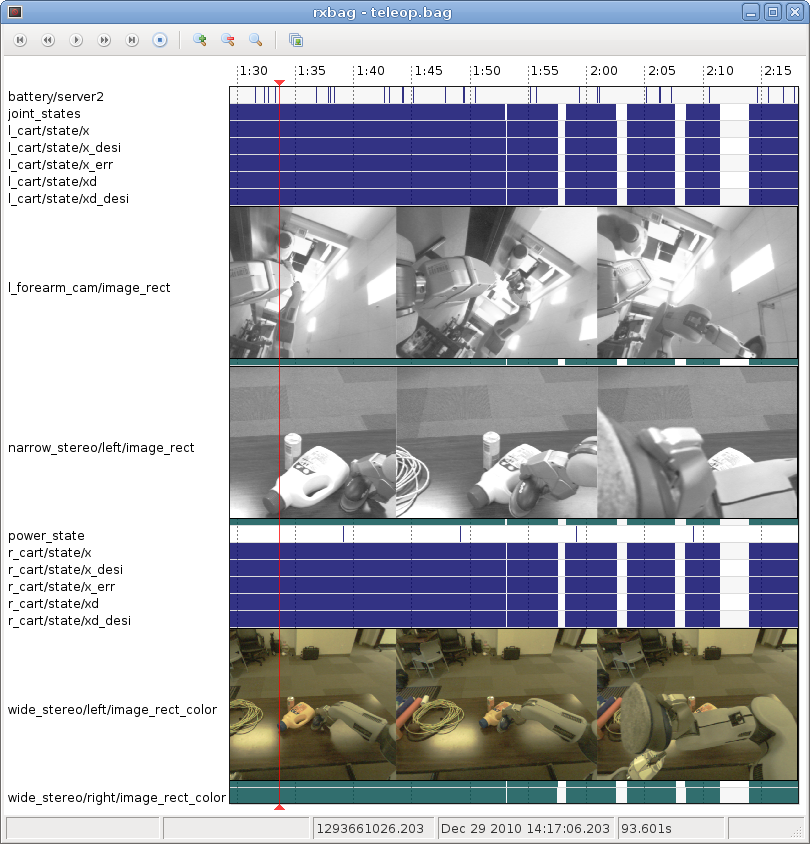Toggle the thumbnails view icon
This screenshot has width=810, height=844.
point(296,40)
